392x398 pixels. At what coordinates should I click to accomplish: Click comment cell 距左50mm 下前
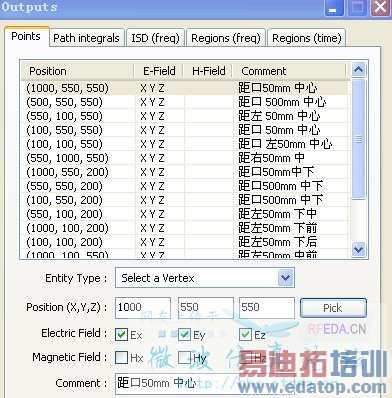point(277,228)
